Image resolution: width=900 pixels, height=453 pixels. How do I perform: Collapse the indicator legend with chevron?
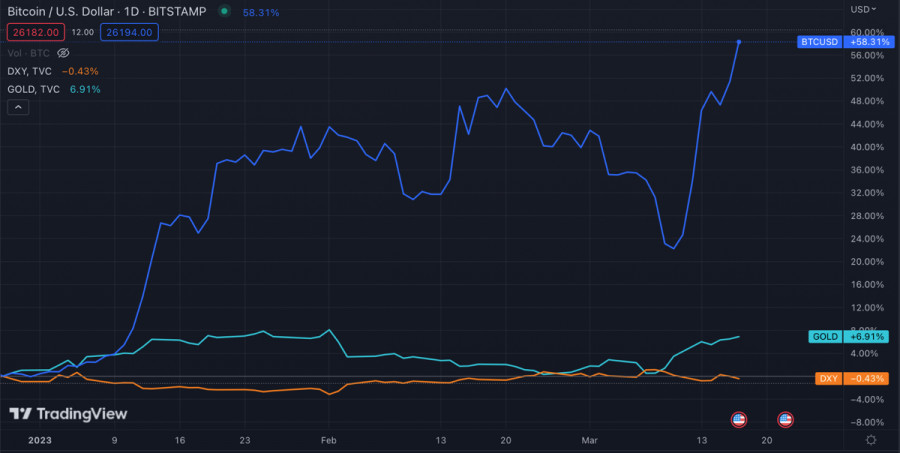tap(17, 108)
